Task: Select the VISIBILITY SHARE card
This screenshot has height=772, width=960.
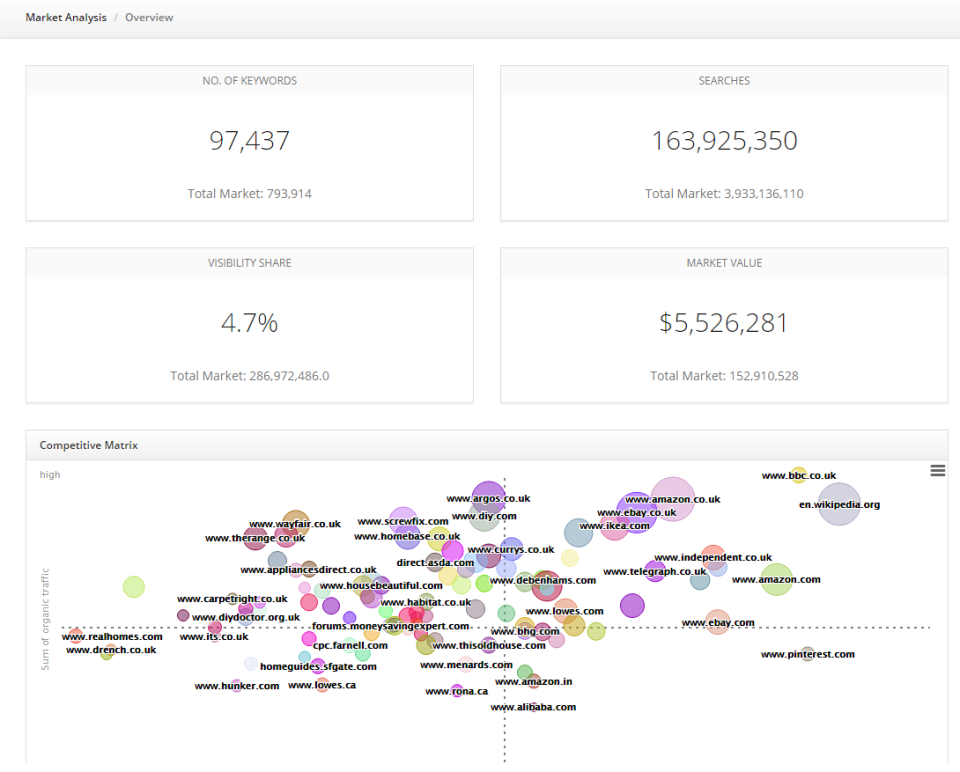Action: click(250, 324)
